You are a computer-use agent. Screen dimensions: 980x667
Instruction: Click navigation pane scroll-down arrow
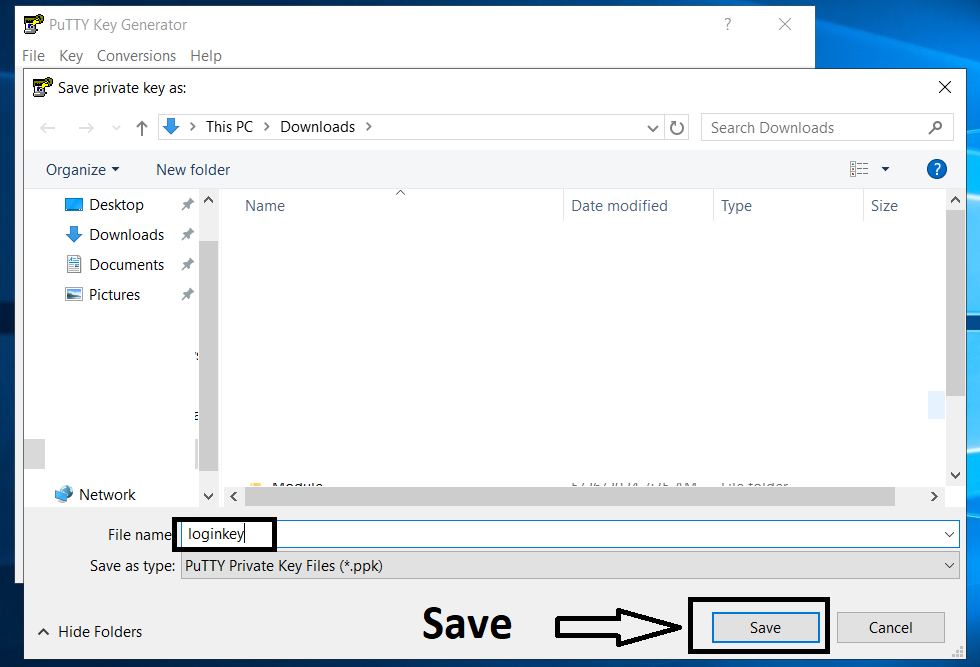pyautogui.click(x=209, y=496)
